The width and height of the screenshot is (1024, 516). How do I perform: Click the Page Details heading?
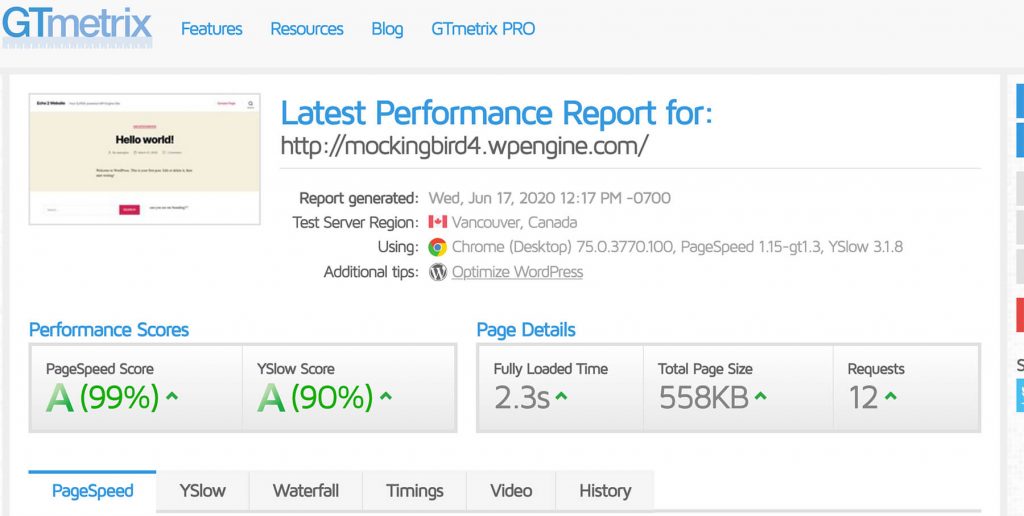click(x=526, y=330)
